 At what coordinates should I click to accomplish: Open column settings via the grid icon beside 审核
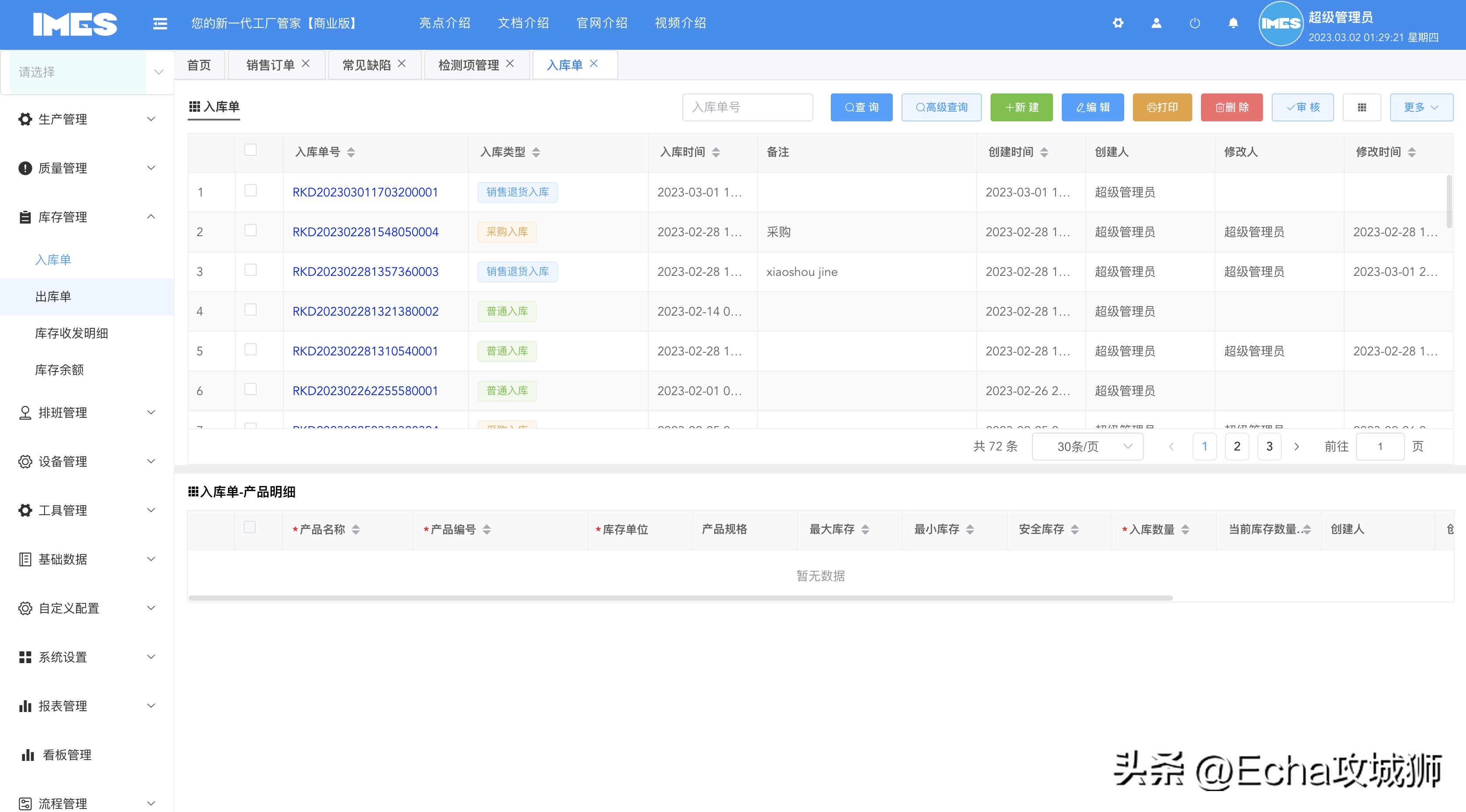tap(1362, 107)
